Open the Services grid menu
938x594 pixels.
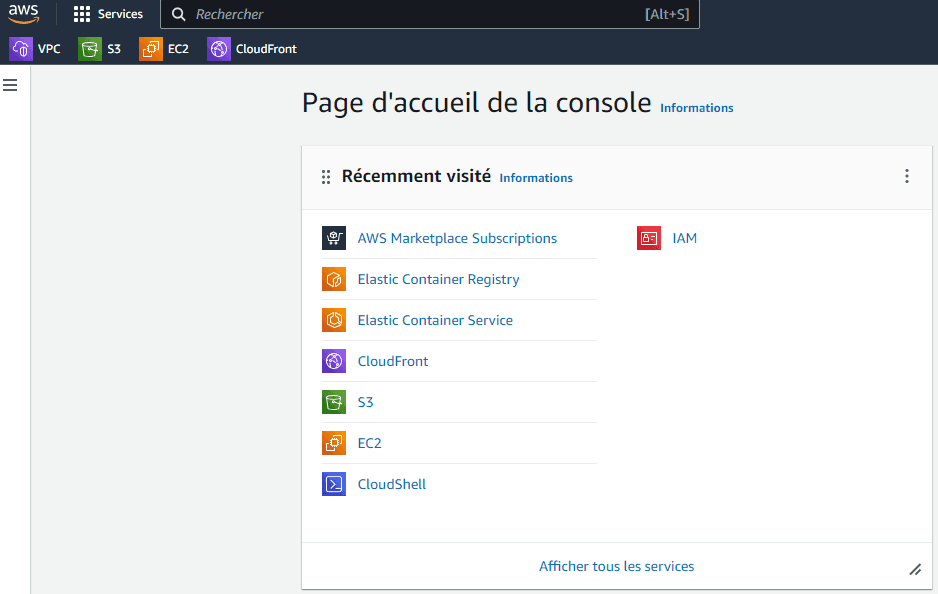click(x=81, y=14)
